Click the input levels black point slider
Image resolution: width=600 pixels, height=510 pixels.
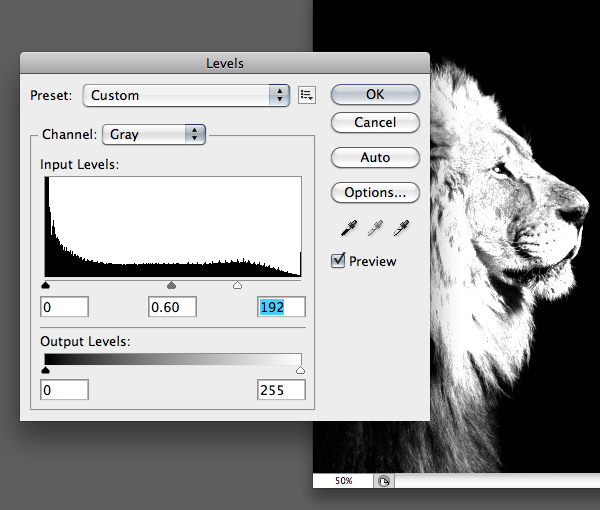pos(46,285)
